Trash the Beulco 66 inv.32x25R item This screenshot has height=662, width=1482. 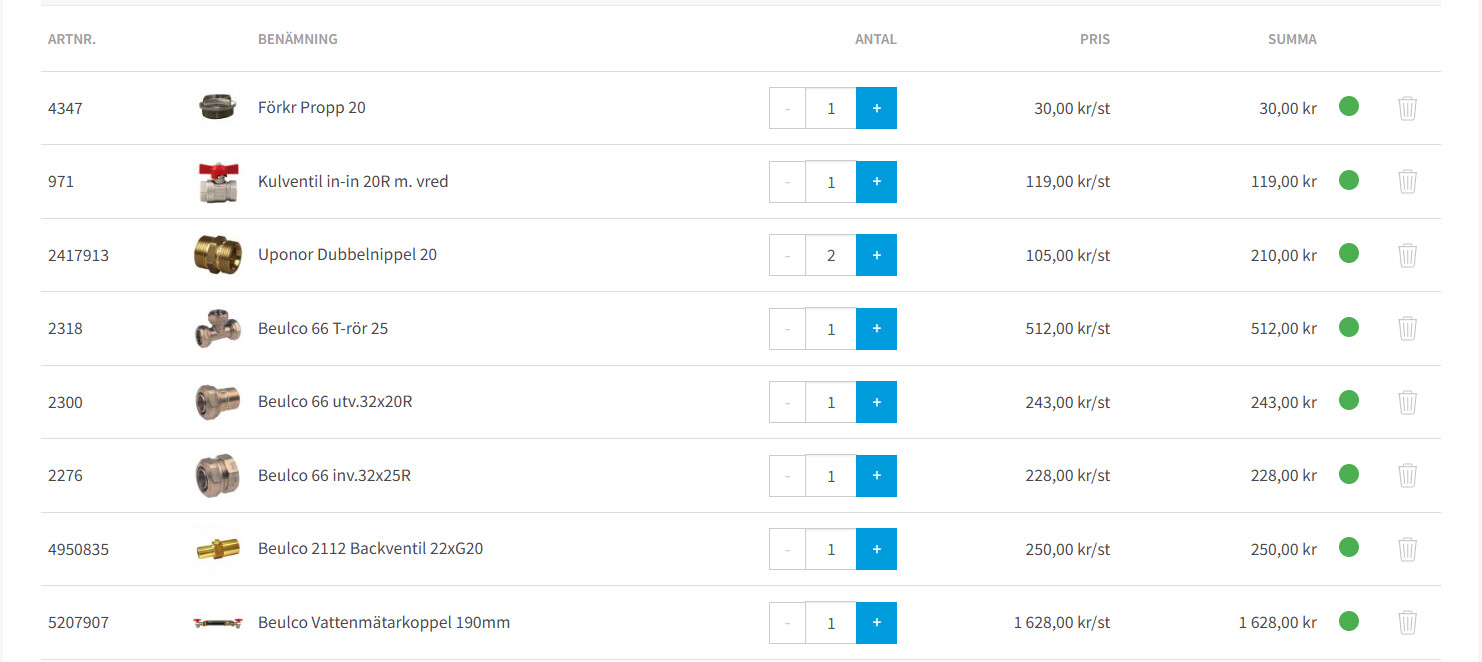tap(1407, 475)
